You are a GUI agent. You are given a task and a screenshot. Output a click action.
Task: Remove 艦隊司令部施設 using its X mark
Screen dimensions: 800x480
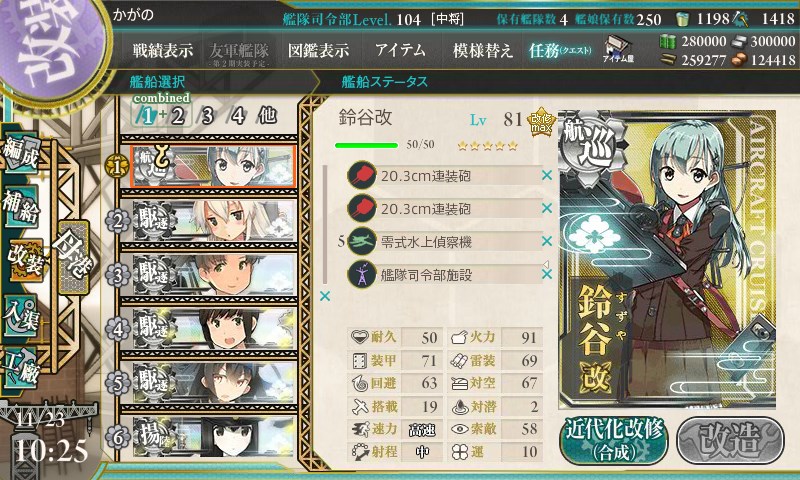[x=546, y=274]
